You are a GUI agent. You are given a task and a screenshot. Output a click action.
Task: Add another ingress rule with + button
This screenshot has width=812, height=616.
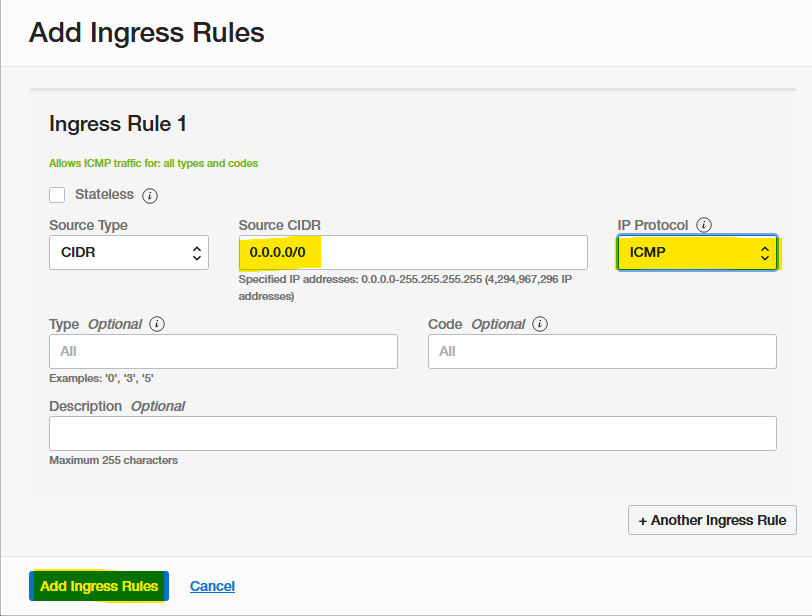click(x=713, y=520)
